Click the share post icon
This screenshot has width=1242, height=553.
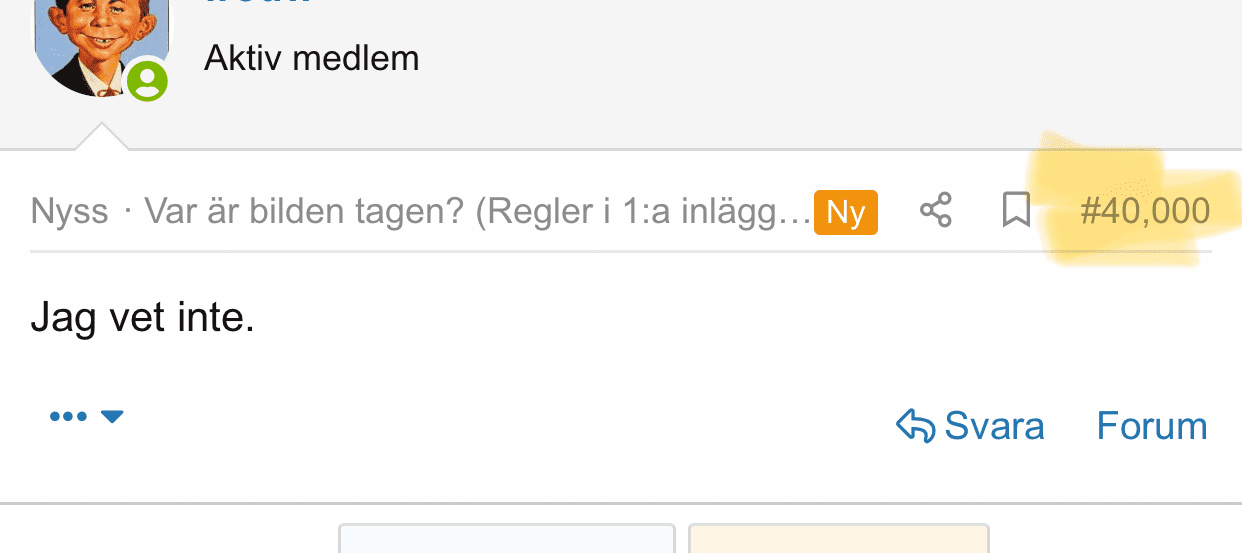click(936, 211)
